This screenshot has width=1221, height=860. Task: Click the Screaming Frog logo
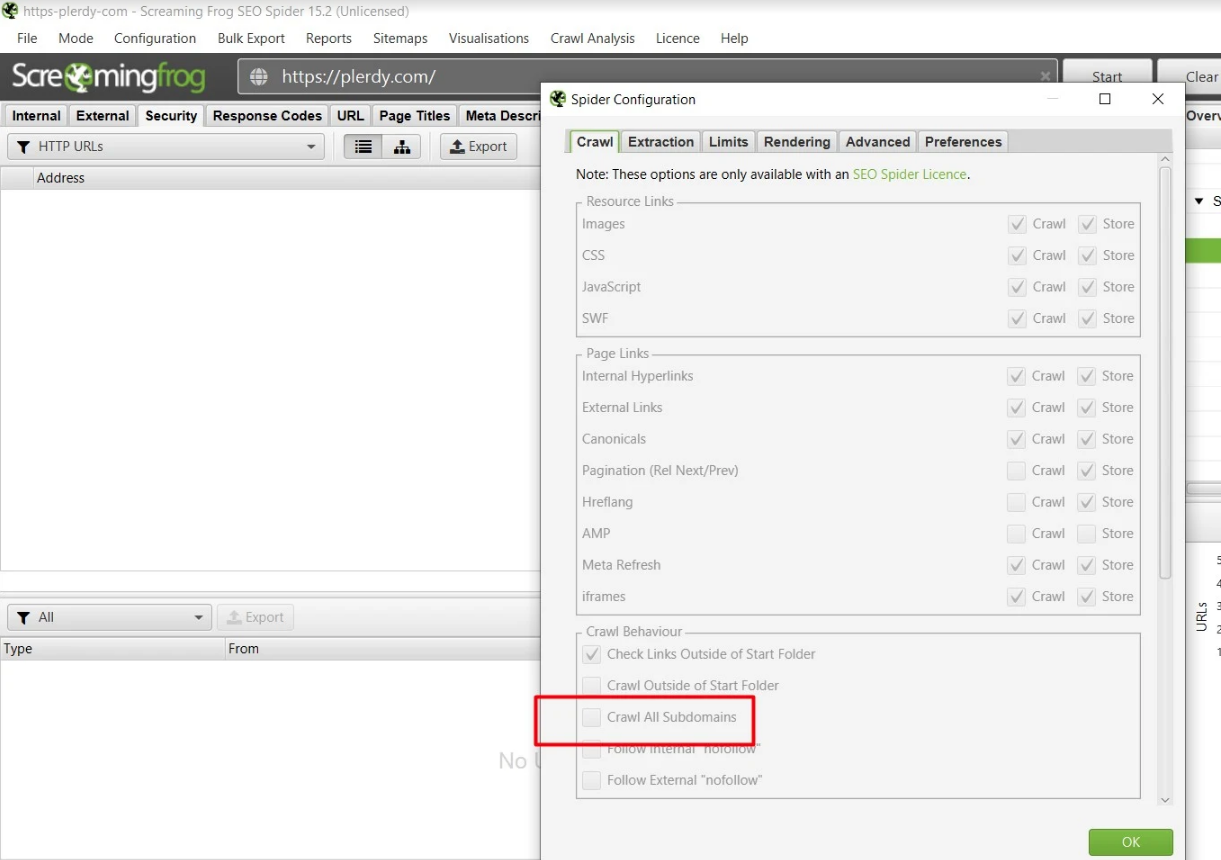tap(108, 76)
